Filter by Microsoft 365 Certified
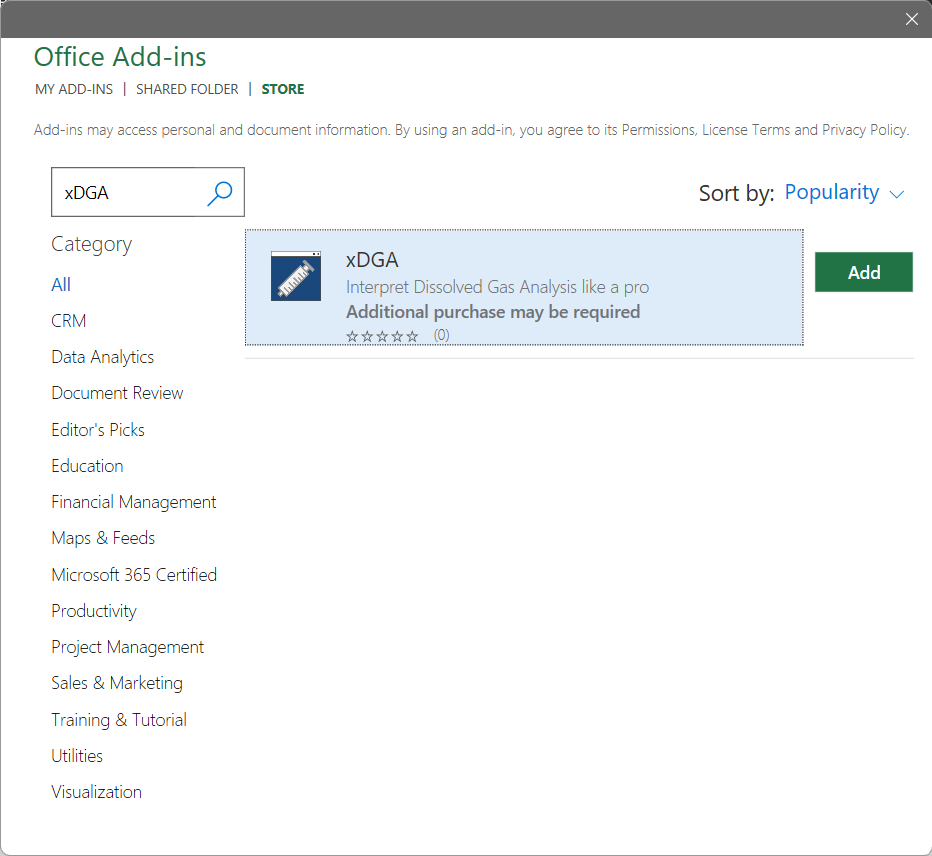Screen dimensions: 932x856 (134, 575)
